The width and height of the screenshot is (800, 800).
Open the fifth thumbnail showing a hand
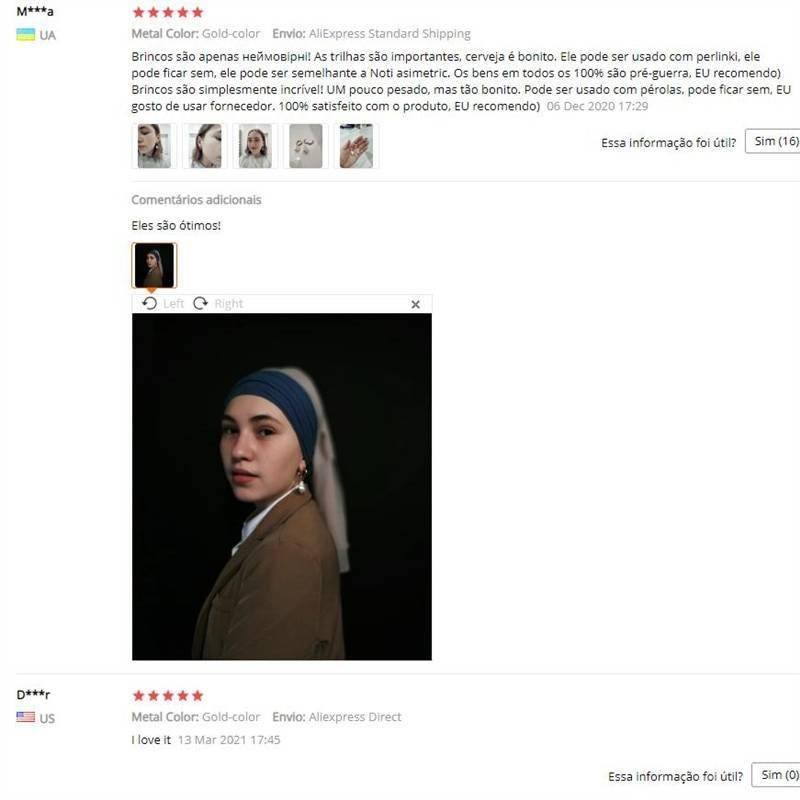point(356,146)
